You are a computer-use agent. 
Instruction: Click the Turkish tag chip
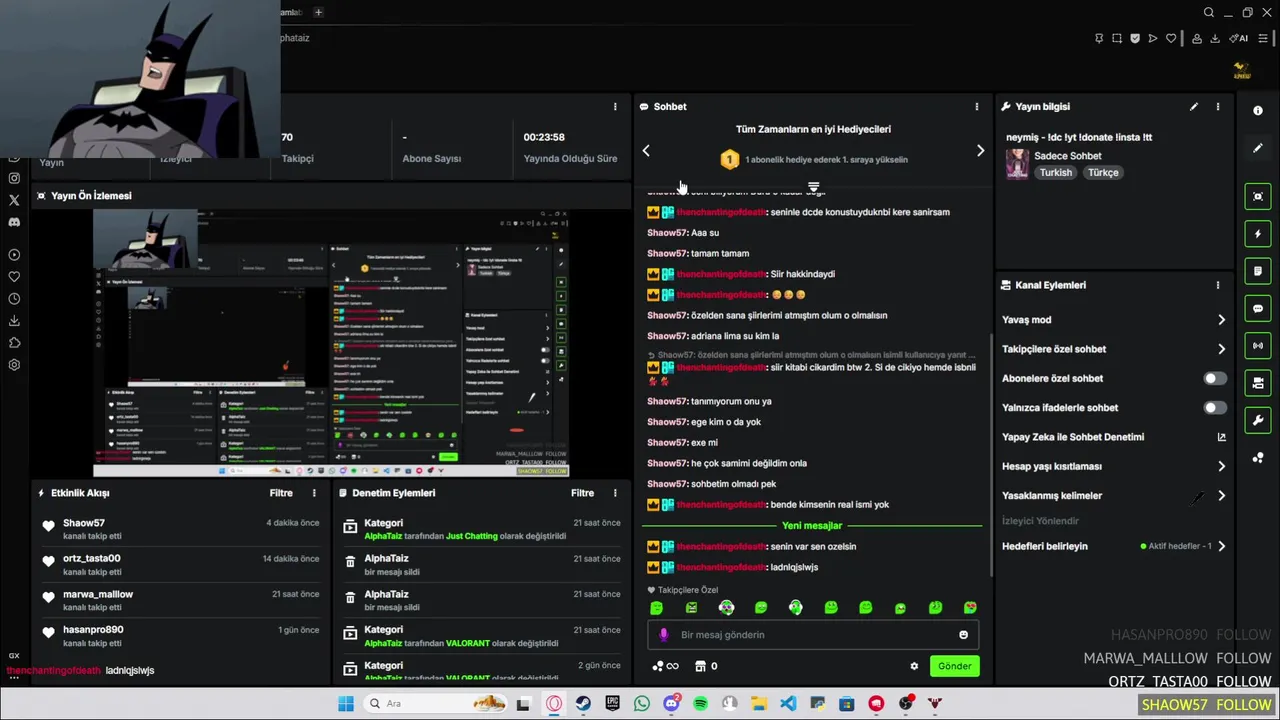pyautogui.click(x=1055, y=173)
